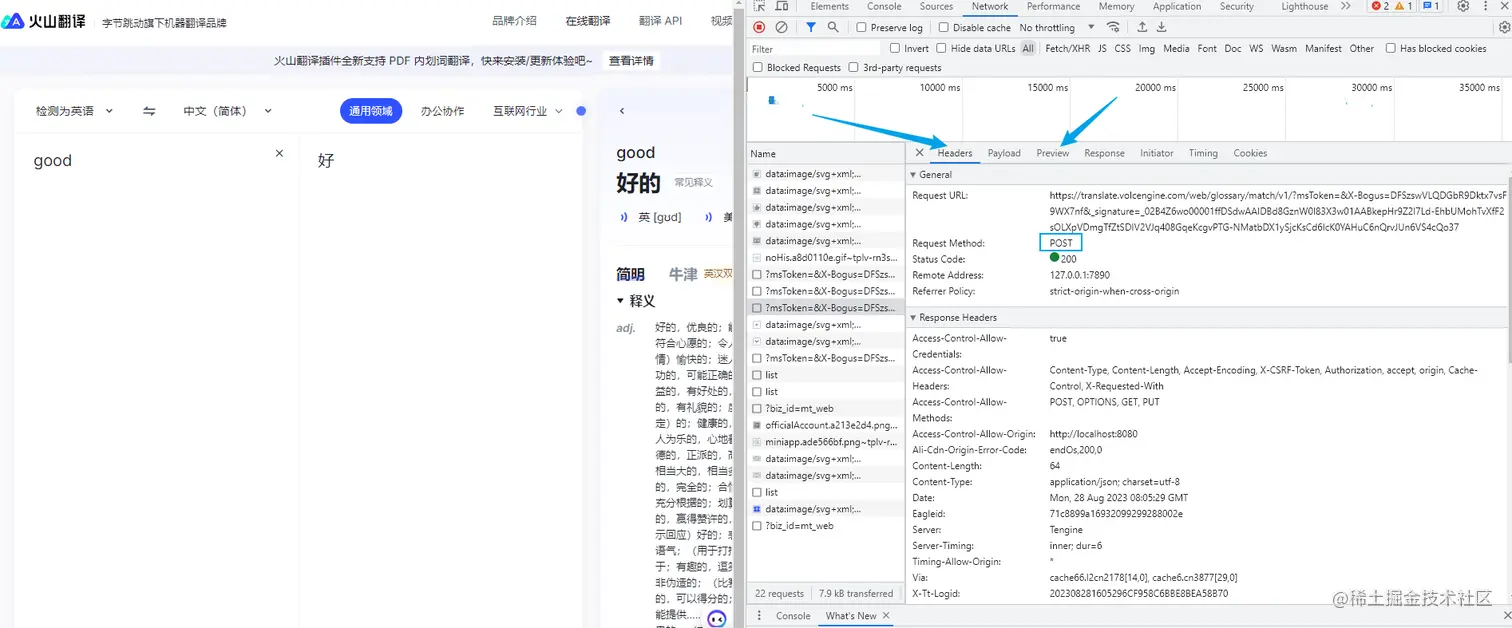Open the Cookies request tab
The width and height of the screenshot is (1512, 628).
(x=1250, y=153)
